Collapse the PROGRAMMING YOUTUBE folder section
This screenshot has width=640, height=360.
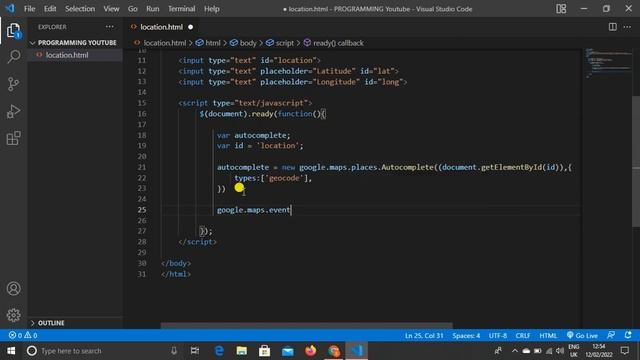75,42
